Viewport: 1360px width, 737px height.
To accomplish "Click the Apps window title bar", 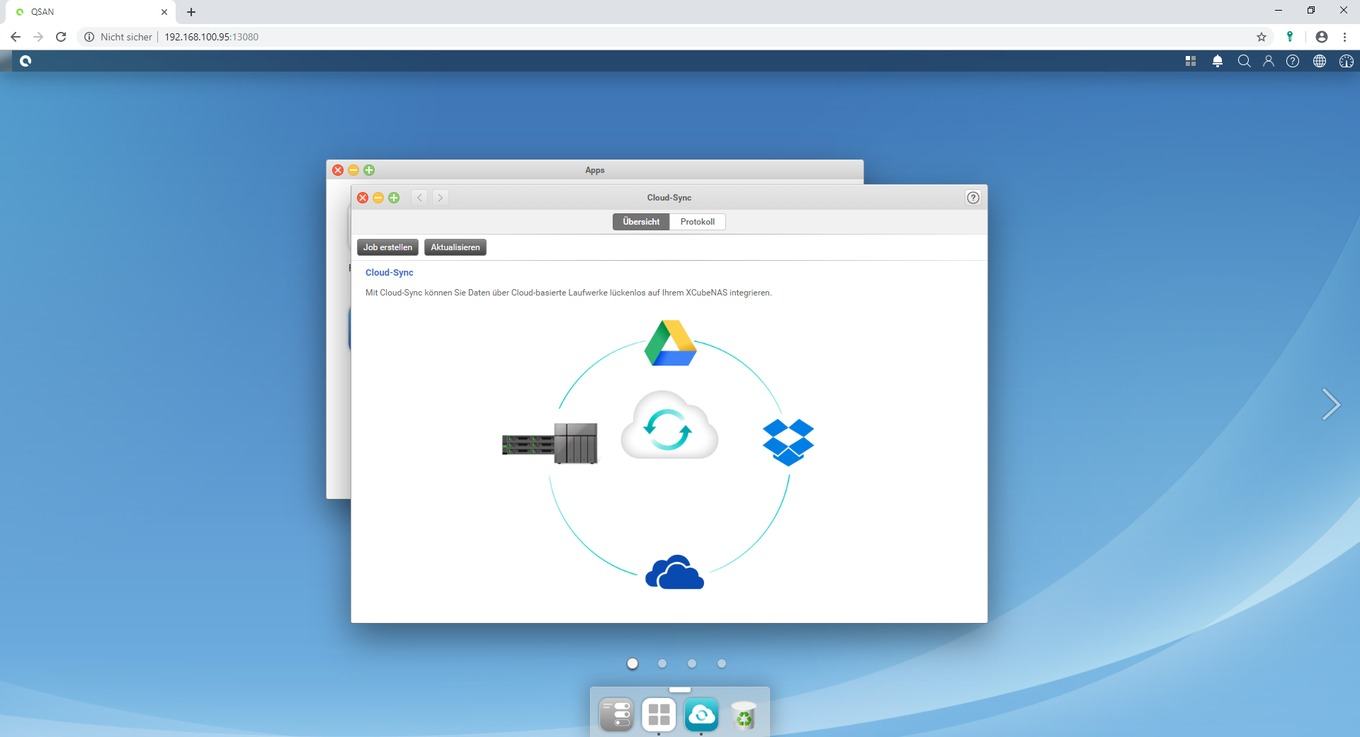I will coord(595,170).
